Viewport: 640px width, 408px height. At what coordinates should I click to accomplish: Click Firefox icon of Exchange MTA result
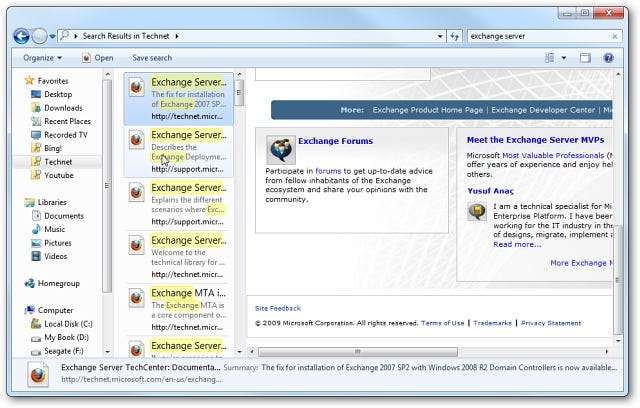(136, 298)
